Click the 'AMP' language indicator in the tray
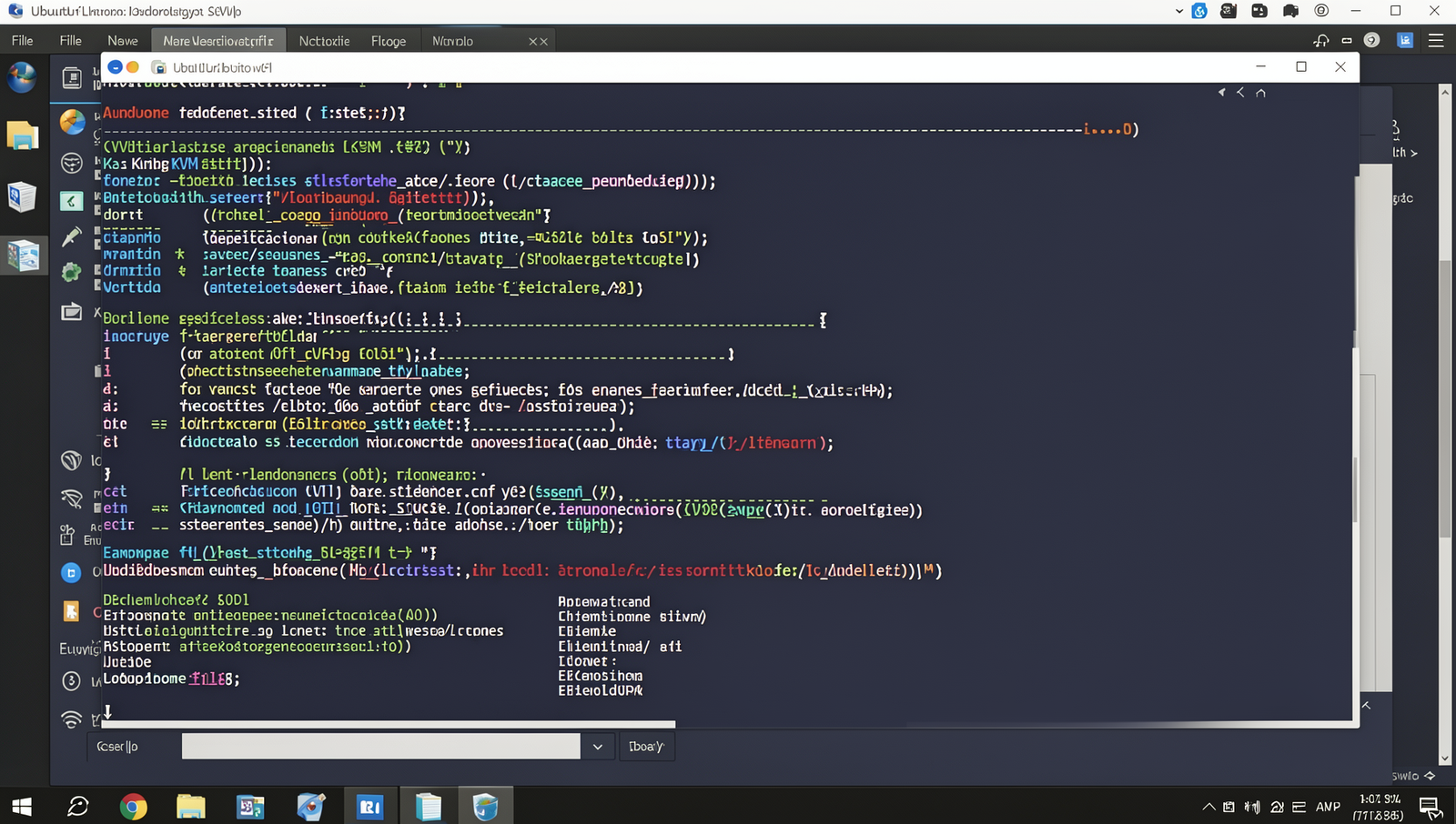Image resolution: width=1456 pixels, height=824 pixels. 1328,807
